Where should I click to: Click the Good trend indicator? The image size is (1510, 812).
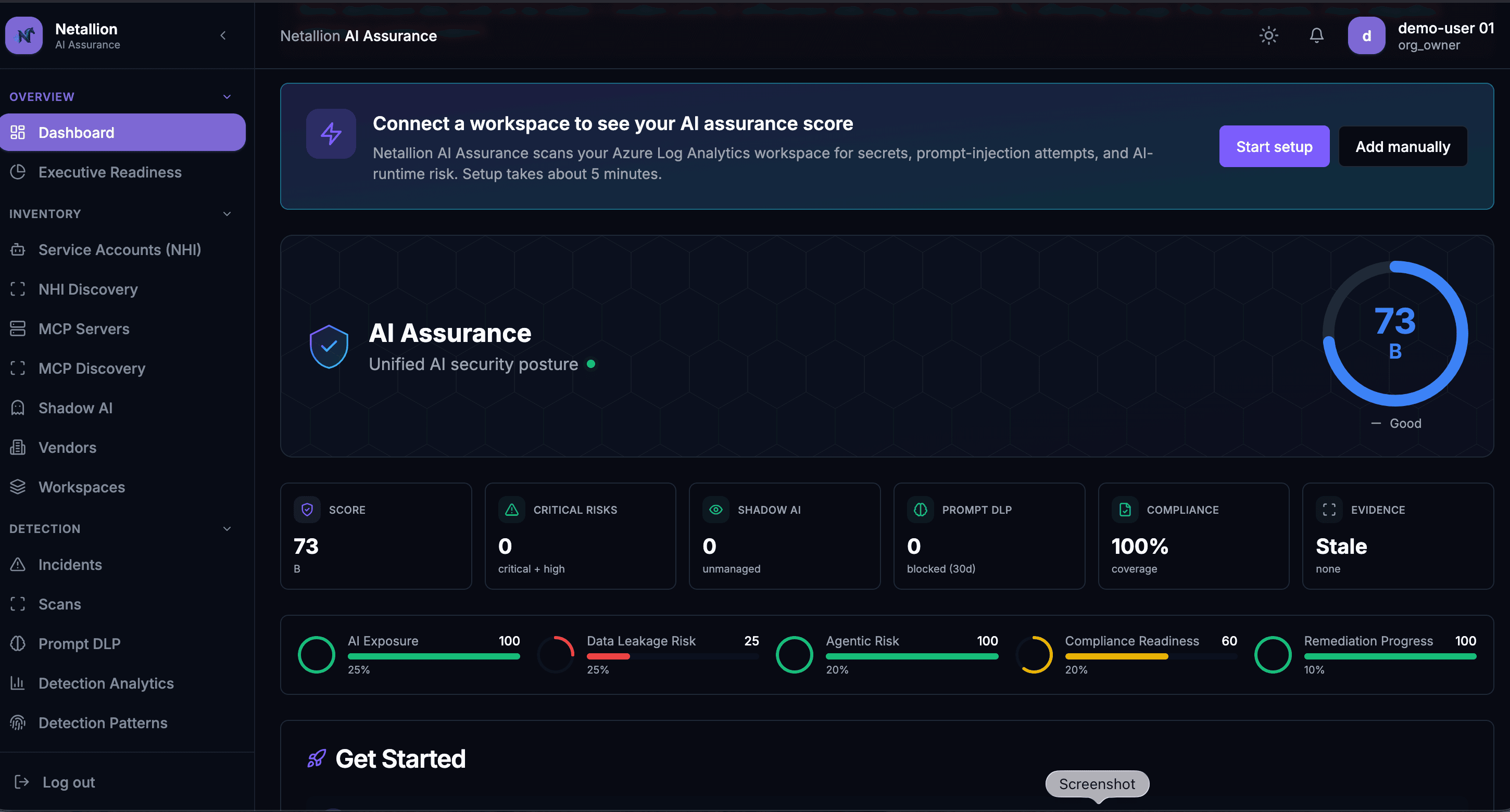1396,423
